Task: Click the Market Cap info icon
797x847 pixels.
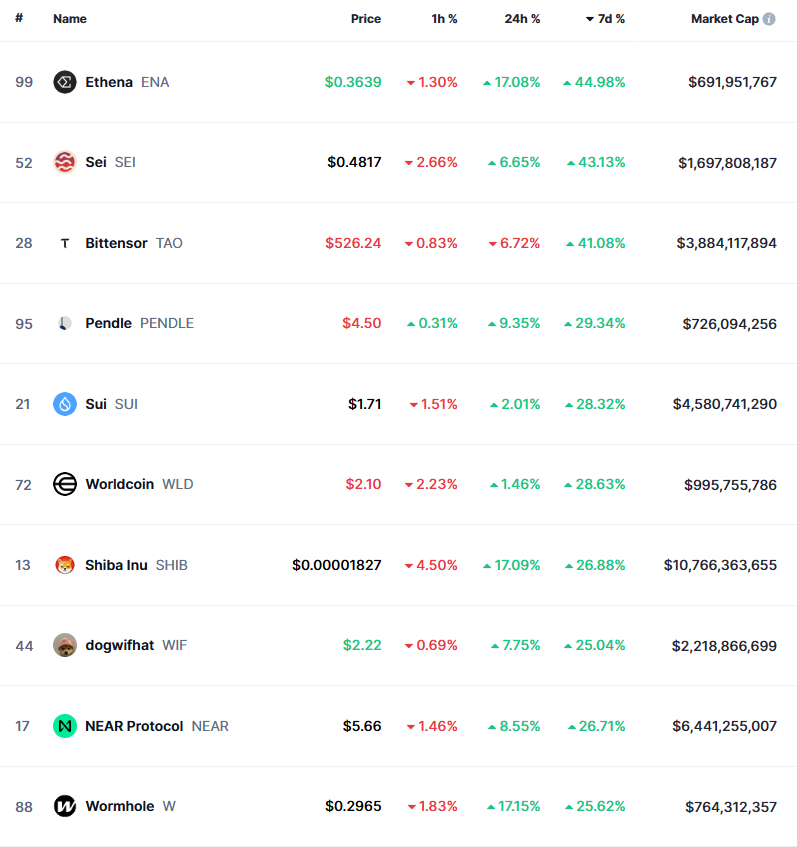Action: pos(769,19)
